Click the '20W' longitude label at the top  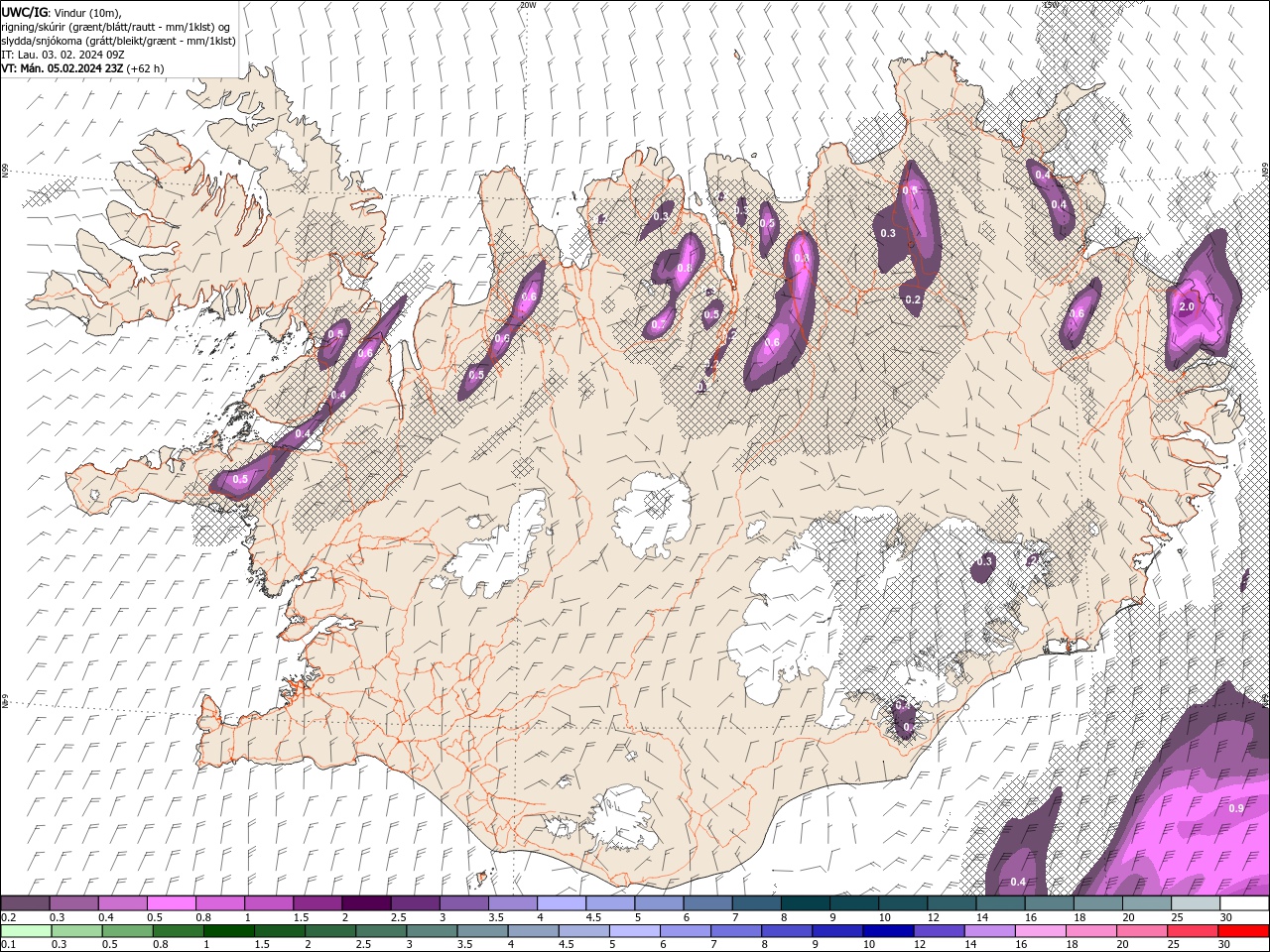pos(528,5)
